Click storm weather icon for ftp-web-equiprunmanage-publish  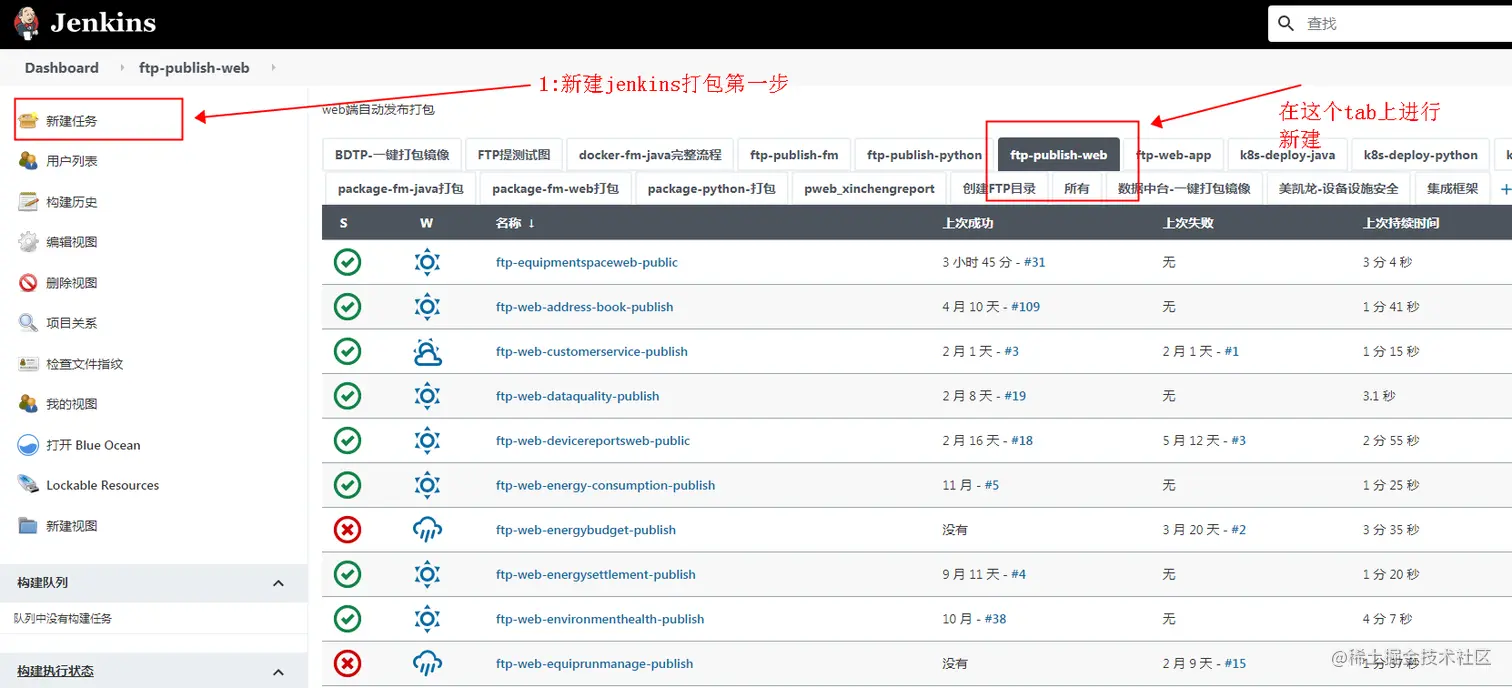point(427,663)
